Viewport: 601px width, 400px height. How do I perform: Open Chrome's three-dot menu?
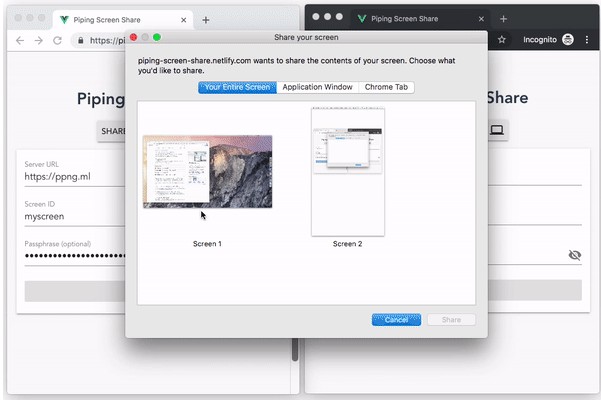589,40
